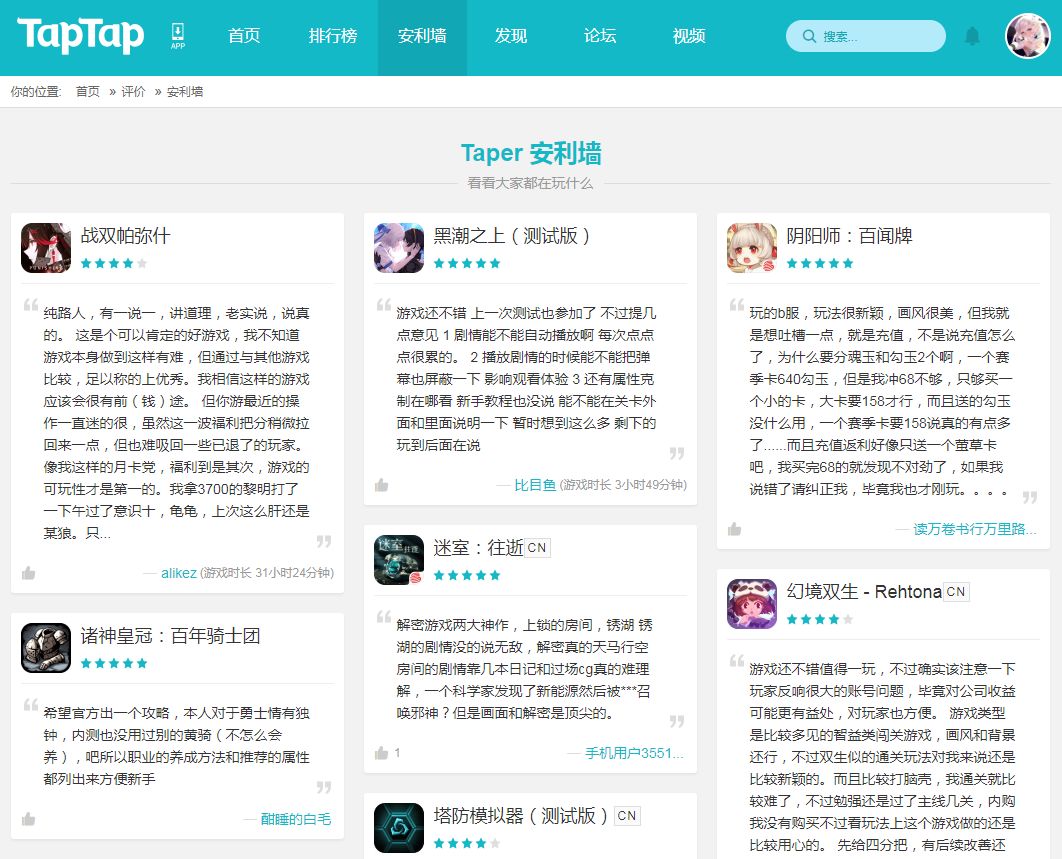Open 塔防模拟器(测试版) title link
The height and width of the screenshot is (859, 1062).
(521, 816)
